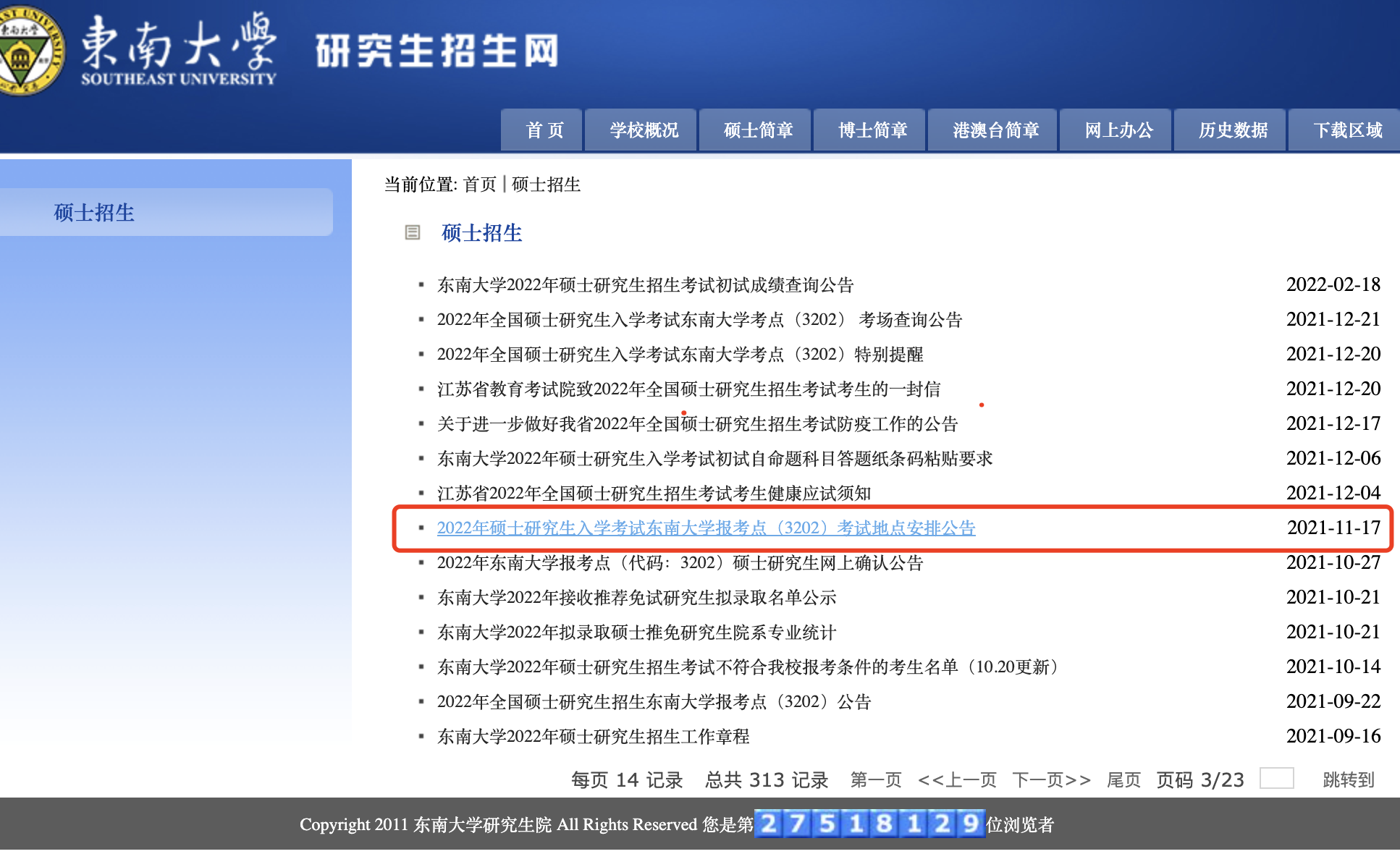Open the 考生健康应试须知 article
Screen dimensions: 1400x854
[654, 494]
